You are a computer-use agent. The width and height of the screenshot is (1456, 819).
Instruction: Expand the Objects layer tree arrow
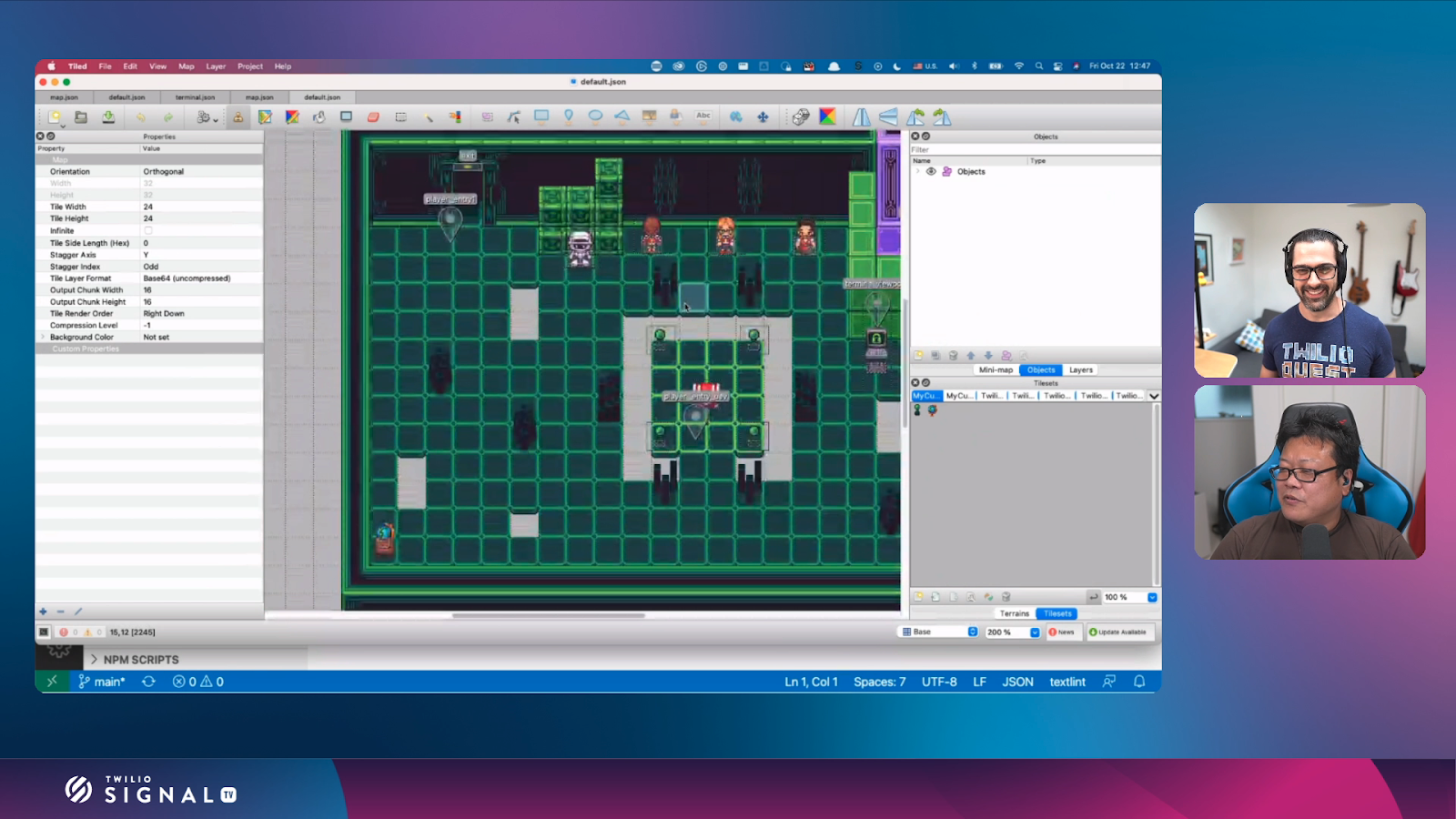pos(918,171)
